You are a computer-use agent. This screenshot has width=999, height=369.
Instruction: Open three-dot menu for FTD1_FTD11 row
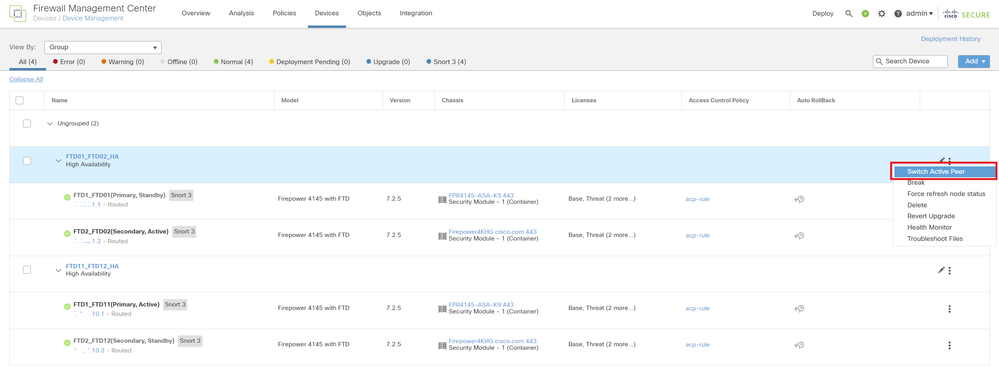pyautogui.click(x=949, y=309)
